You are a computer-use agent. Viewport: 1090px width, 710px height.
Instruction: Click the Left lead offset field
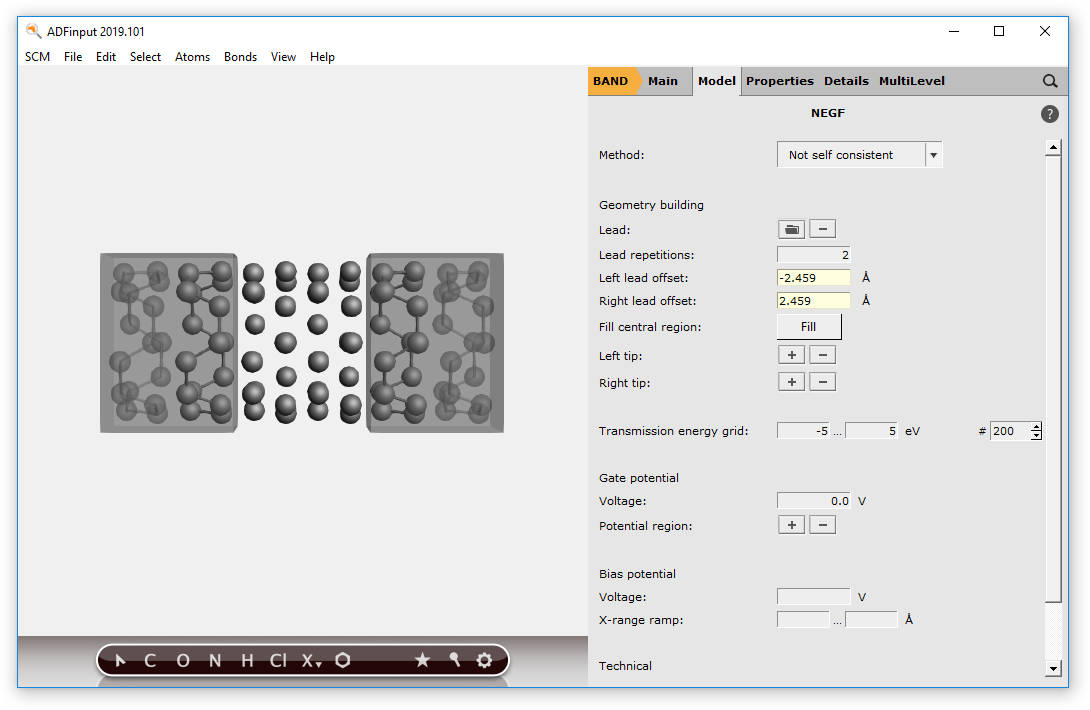tap(813, 278)
